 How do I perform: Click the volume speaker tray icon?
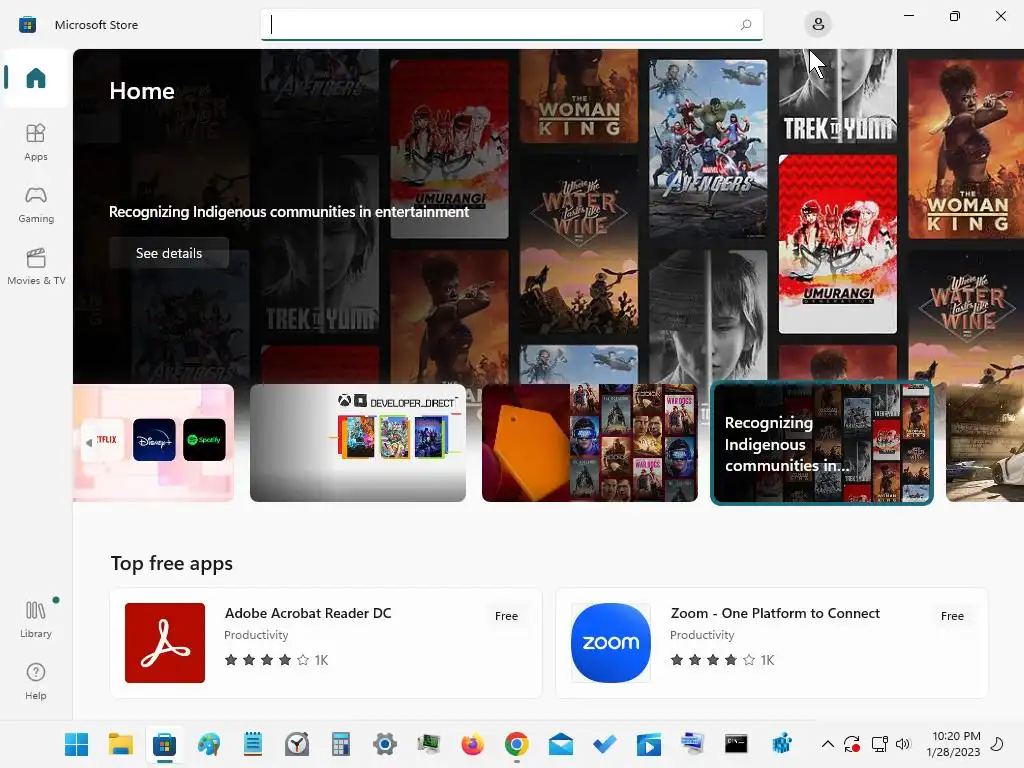coord(903,744)
